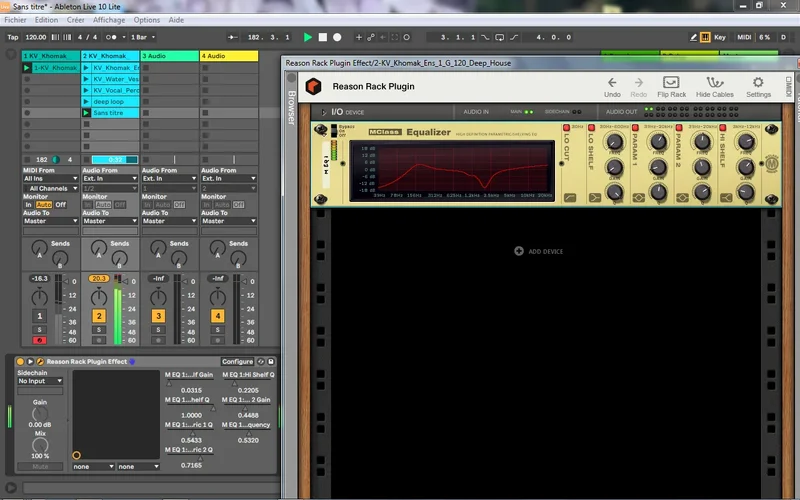Viewport: 800px width, 500px height.
Task: Expand the I/O Device section
Action: tap(322, 111)
